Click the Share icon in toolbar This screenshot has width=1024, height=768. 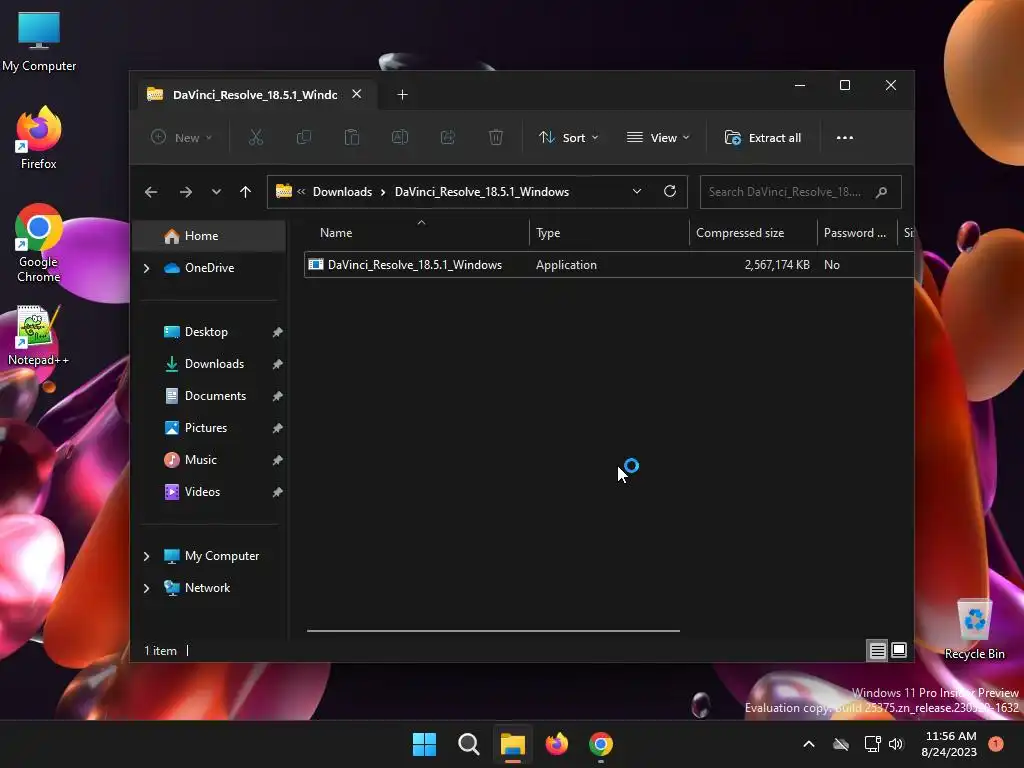click(448, 138)
